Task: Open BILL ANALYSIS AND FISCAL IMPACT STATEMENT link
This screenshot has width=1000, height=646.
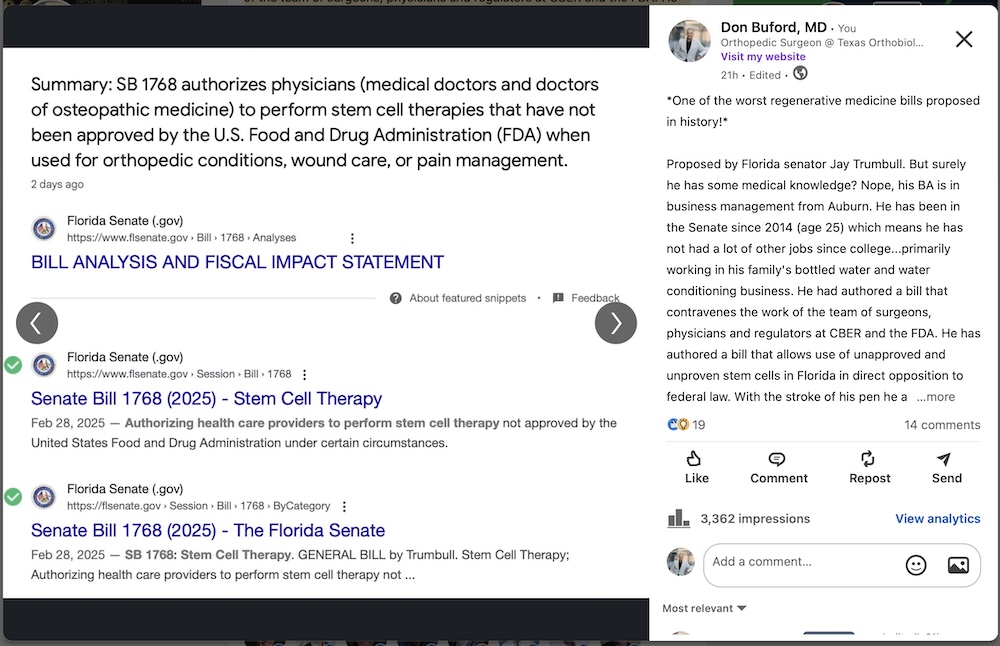Action: [237, 262]
